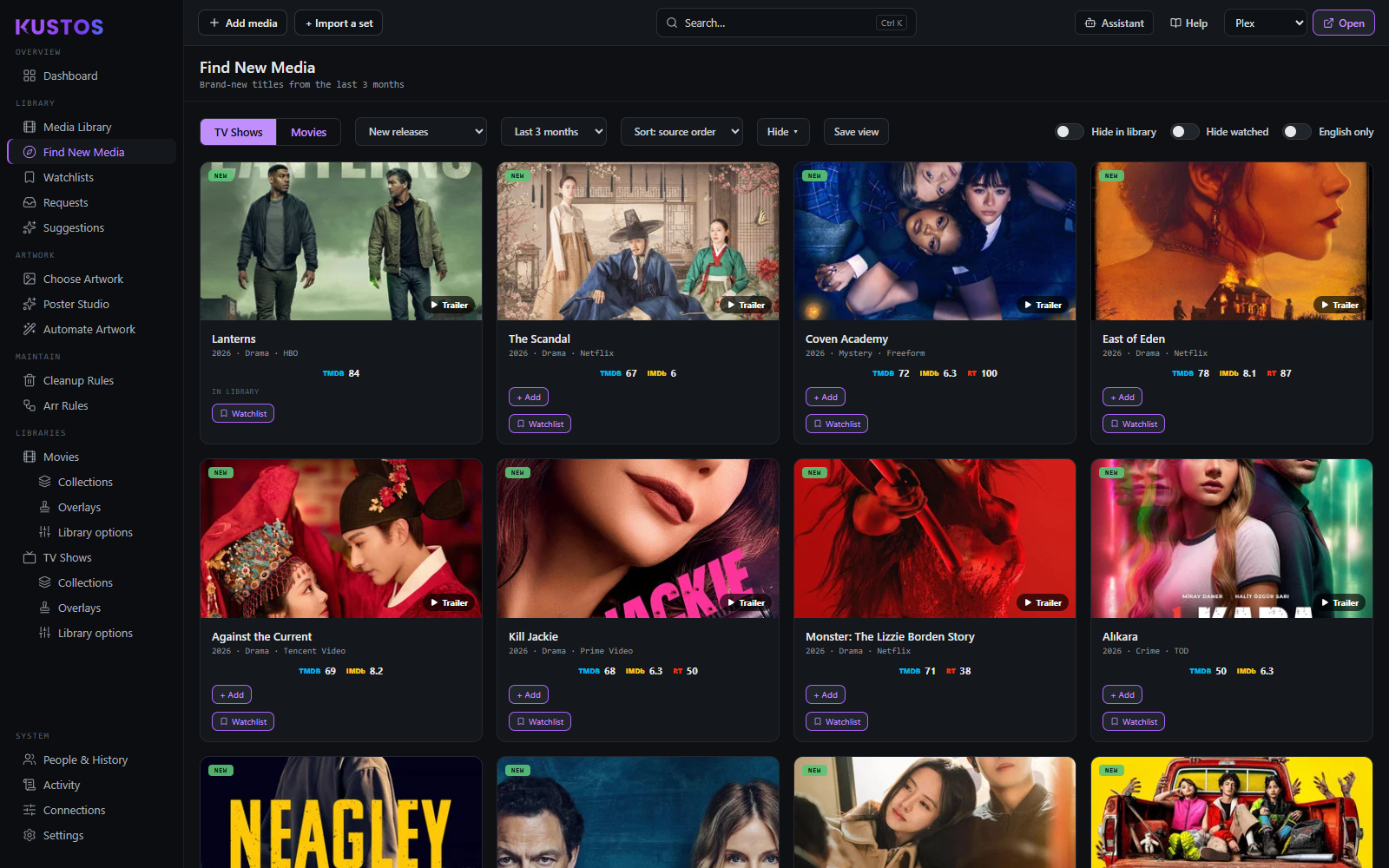This screenshot has height=868, width=1389.
Task: Open the Media Library icon
Action: click(x=30, y=127)
